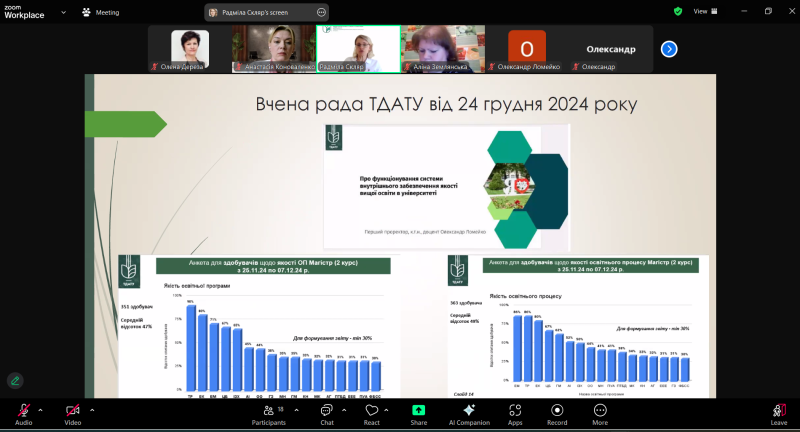Image resolution: width=800 pixels, height=432 pixels.
Task: Expand audio options arrow next to Audio
Action: (41, 410)
